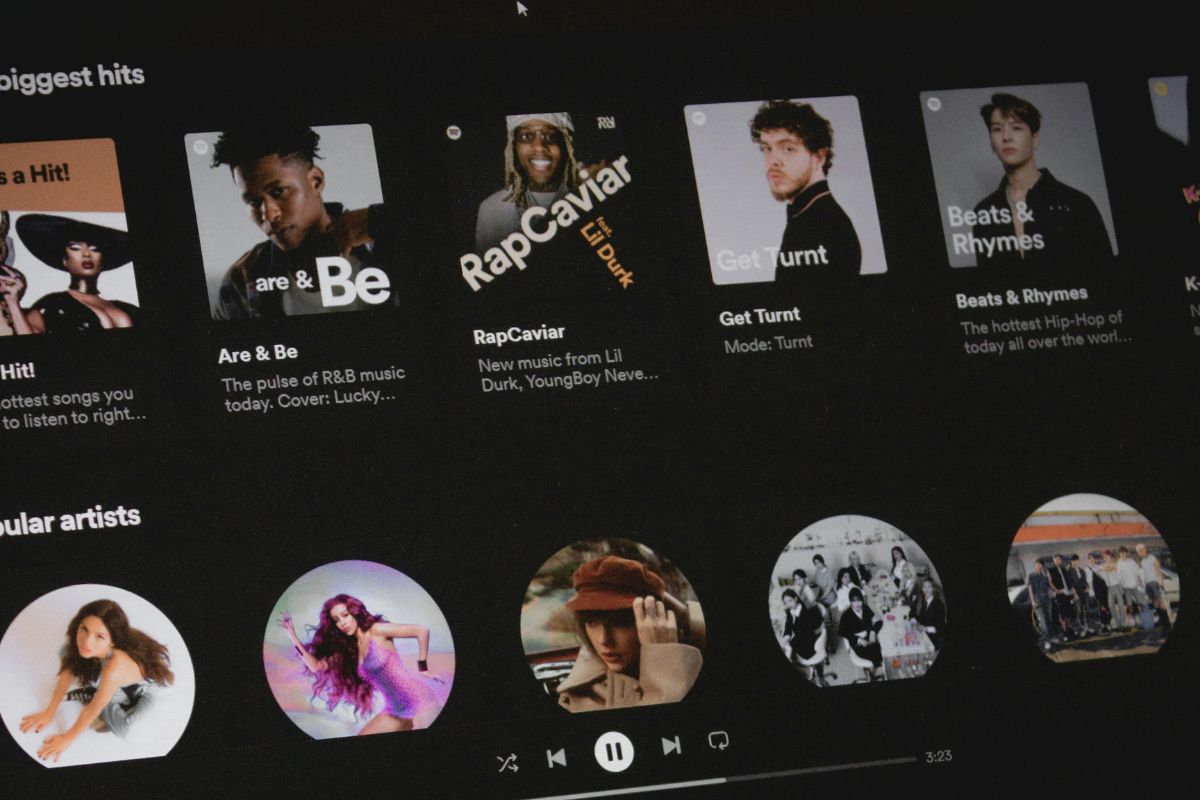Select the artist circle with purple-haired performer
Image resolution: width=1200 pixels, height=800 pixels.
pyautogui.click(x=358, y=650)
